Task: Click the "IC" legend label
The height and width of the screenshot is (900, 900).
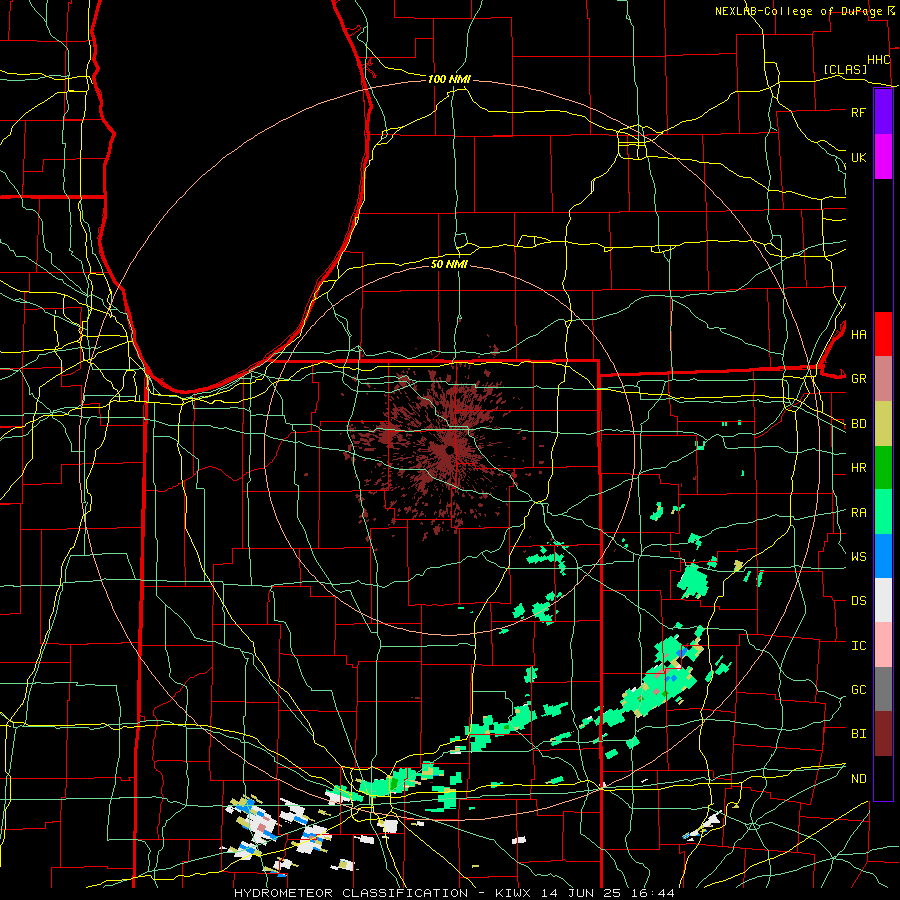Action: [858, 646]
